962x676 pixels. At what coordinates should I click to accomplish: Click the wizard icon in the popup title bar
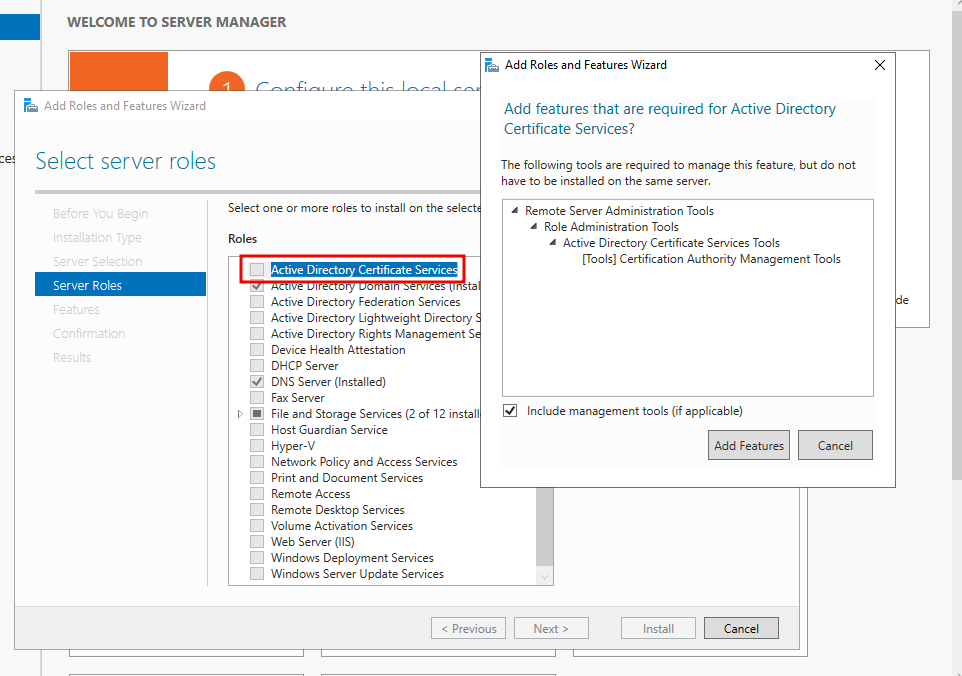click(492, 65)
